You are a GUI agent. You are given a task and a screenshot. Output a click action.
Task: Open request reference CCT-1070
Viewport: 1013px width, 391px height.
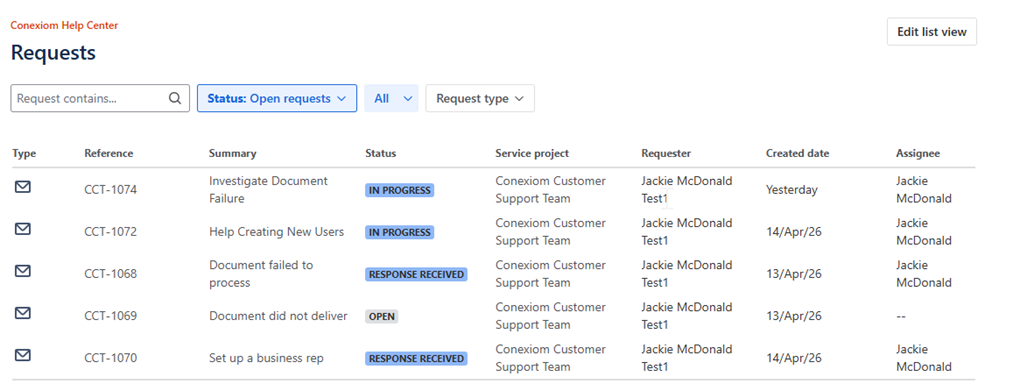(x=110, y=358)
